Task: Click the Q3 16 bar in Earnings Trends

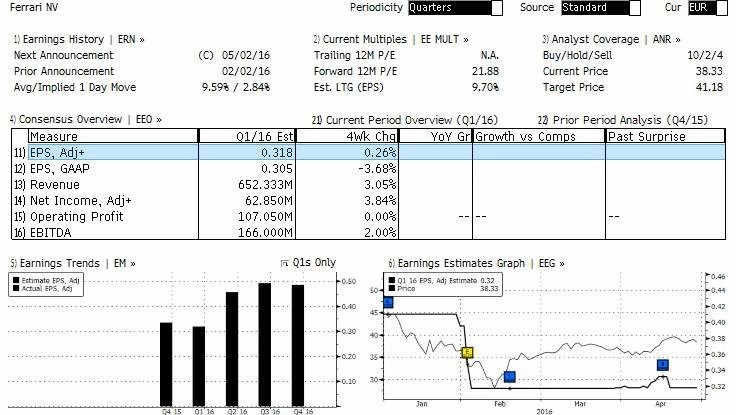Action: click(x=265, y=345)
